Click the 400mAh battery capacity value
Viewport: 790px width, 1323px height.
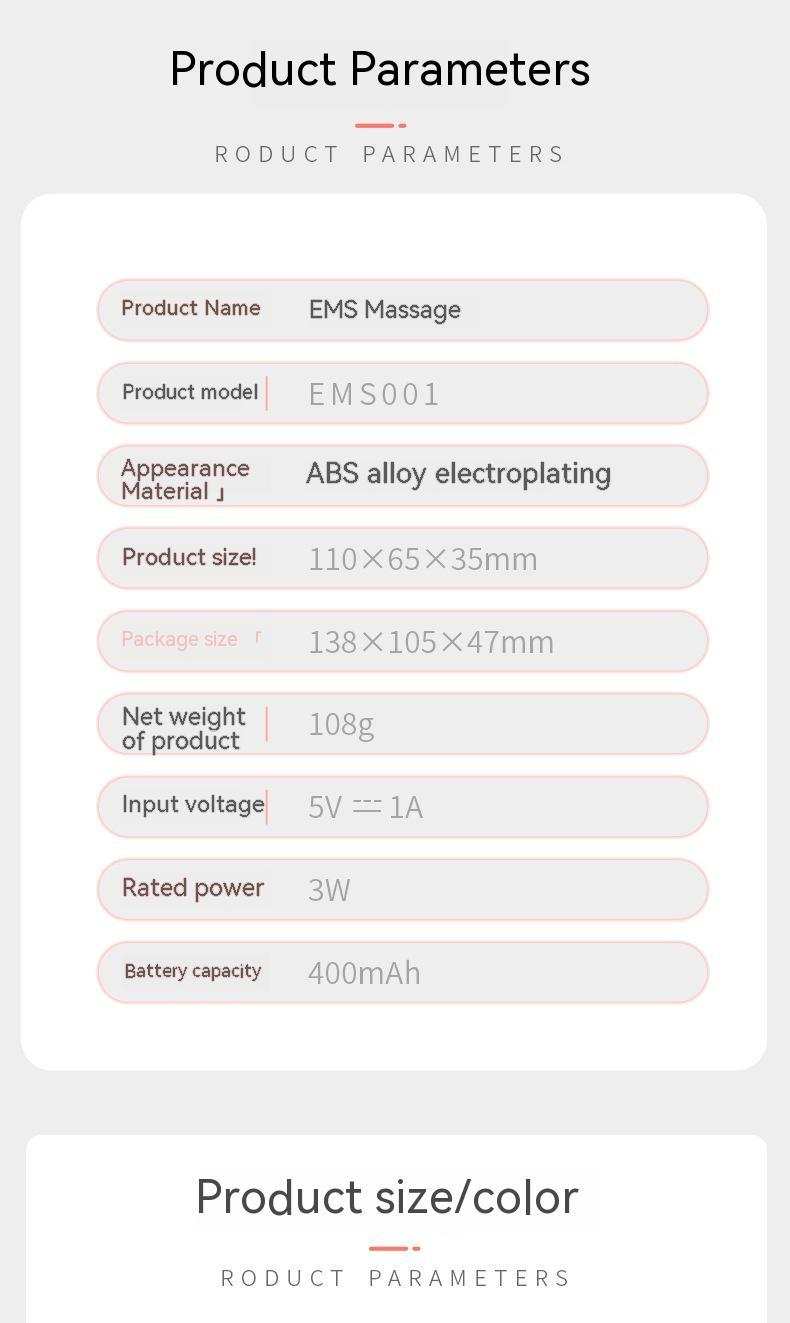point(364,973)
